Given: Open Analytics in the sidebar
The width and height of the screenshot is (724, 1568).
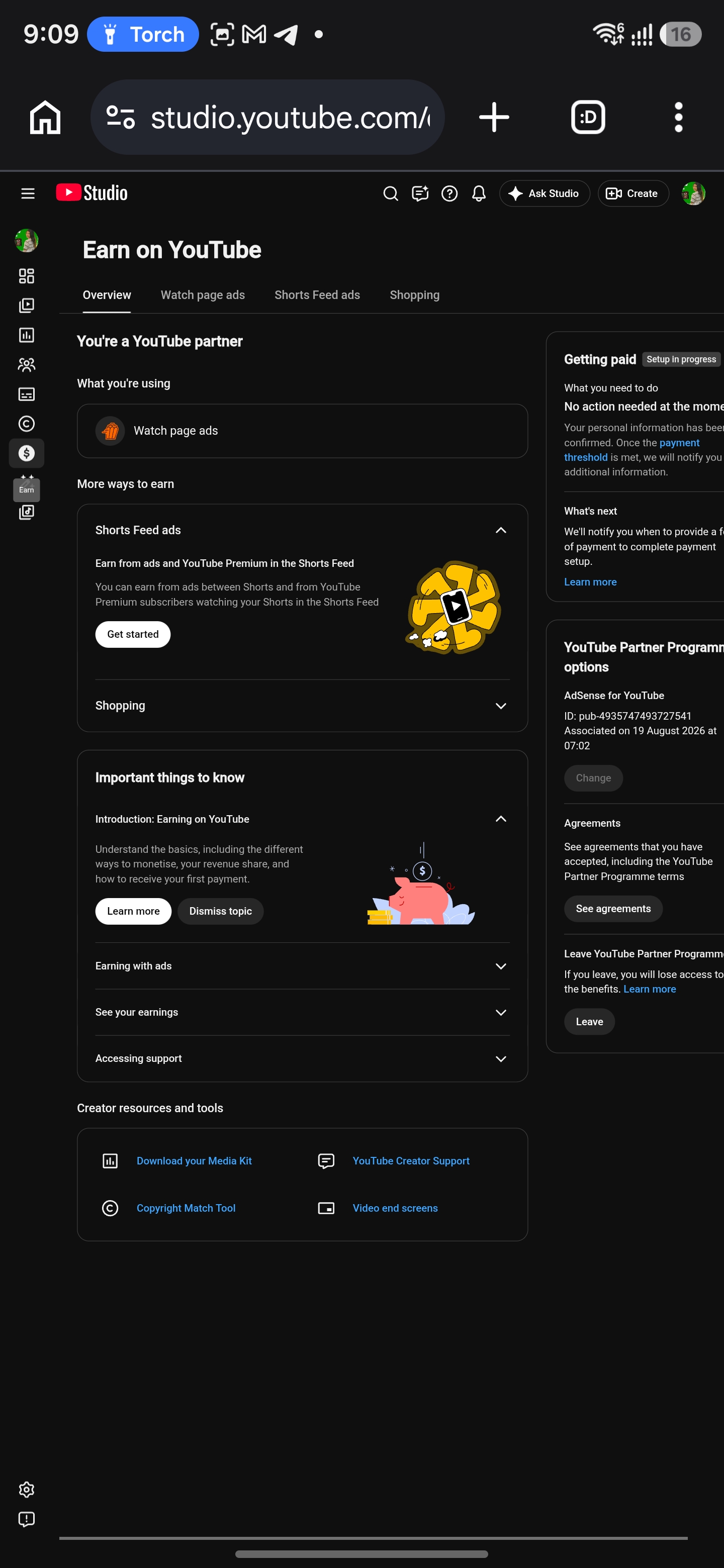Looking at the screenshot, I should tap(26, 335).
